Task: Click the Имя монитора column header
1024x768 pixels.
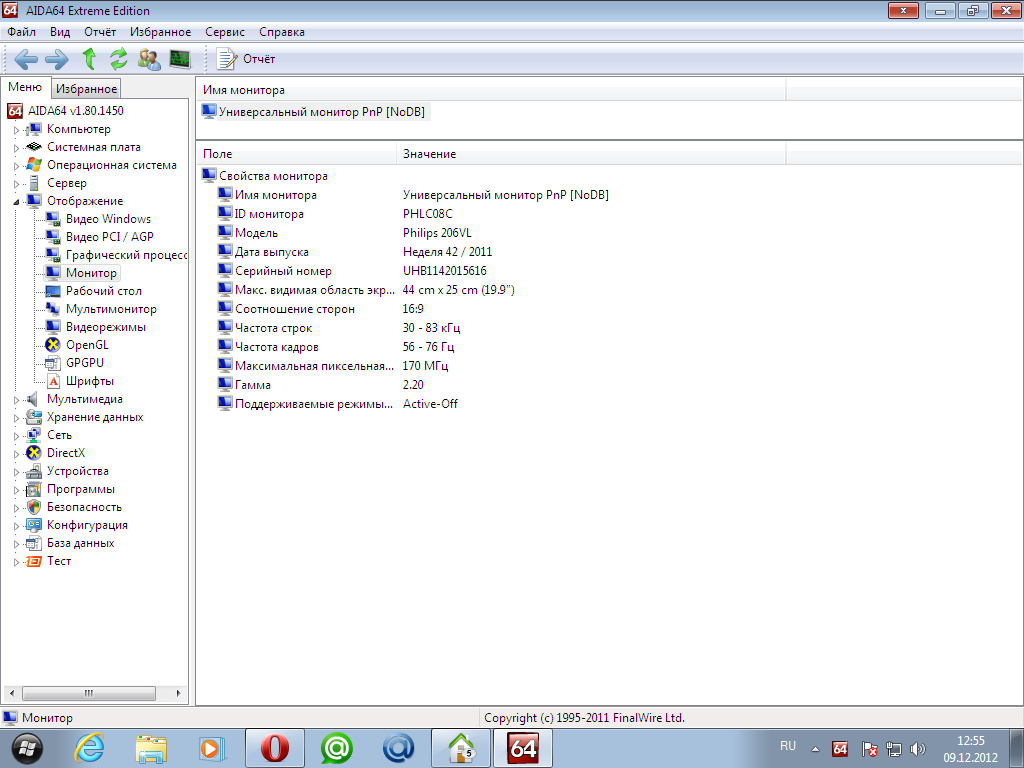Action: 491,90
